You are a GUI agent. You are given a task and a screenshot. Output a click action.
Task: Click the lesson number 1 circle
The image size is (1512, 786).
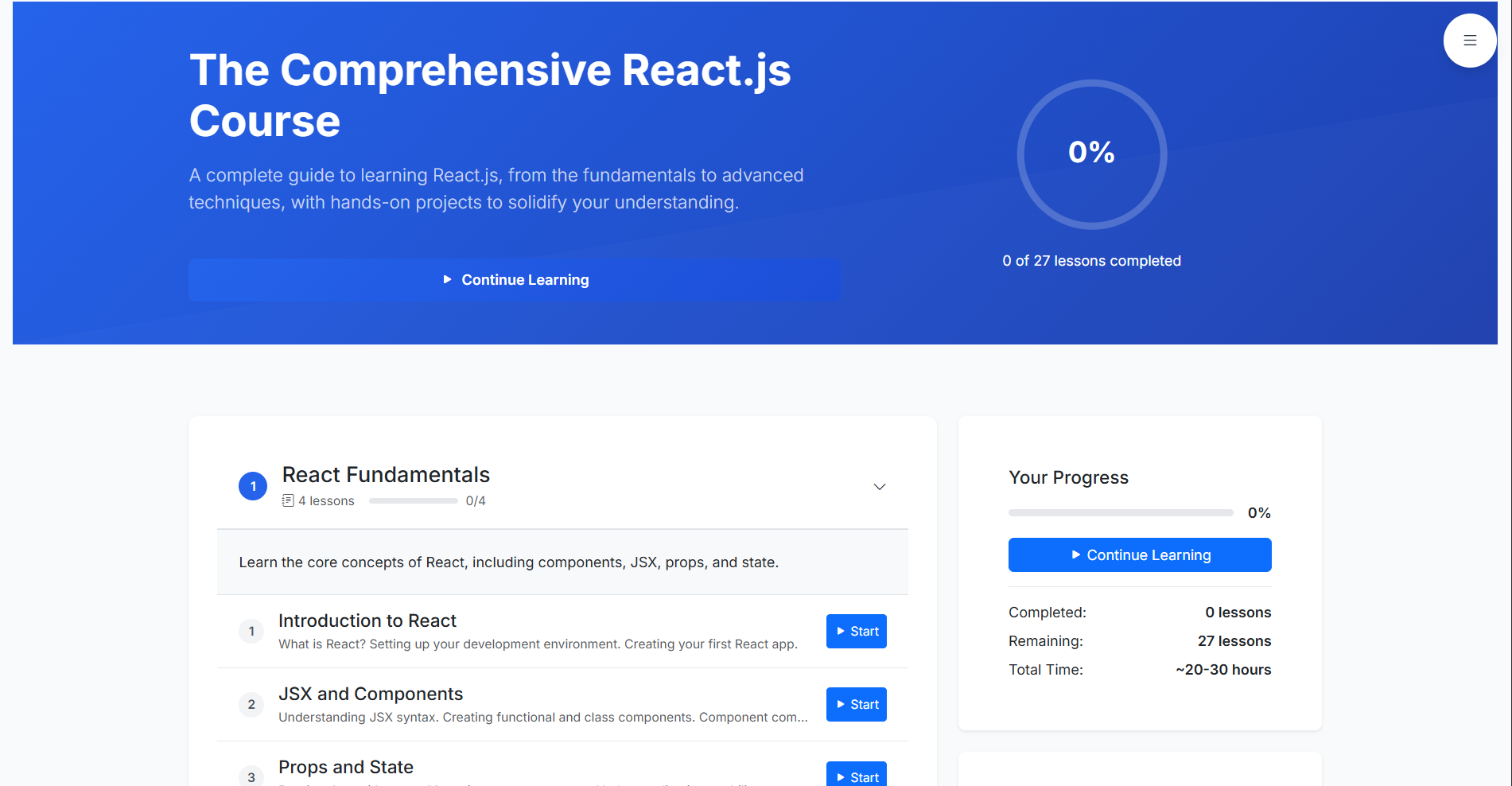[x=251, y=632]
